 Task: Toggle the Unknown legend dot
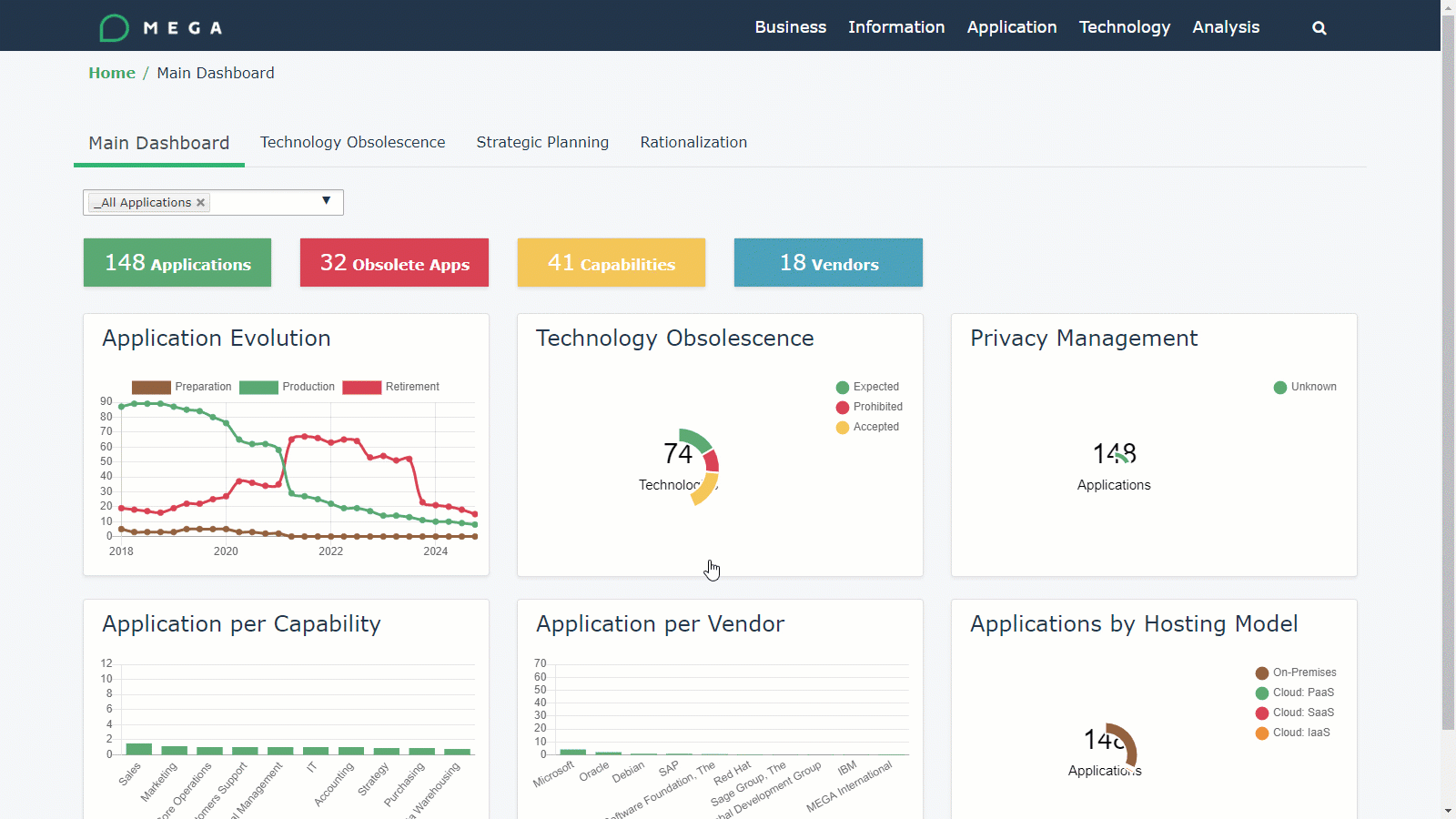tap(1280, 388)
